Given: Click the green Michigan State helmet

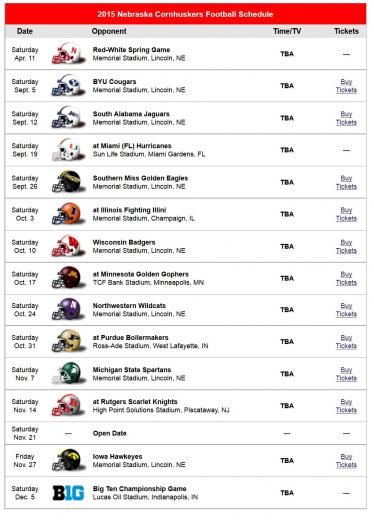Looking at the screenshot, I should [67, 373].
